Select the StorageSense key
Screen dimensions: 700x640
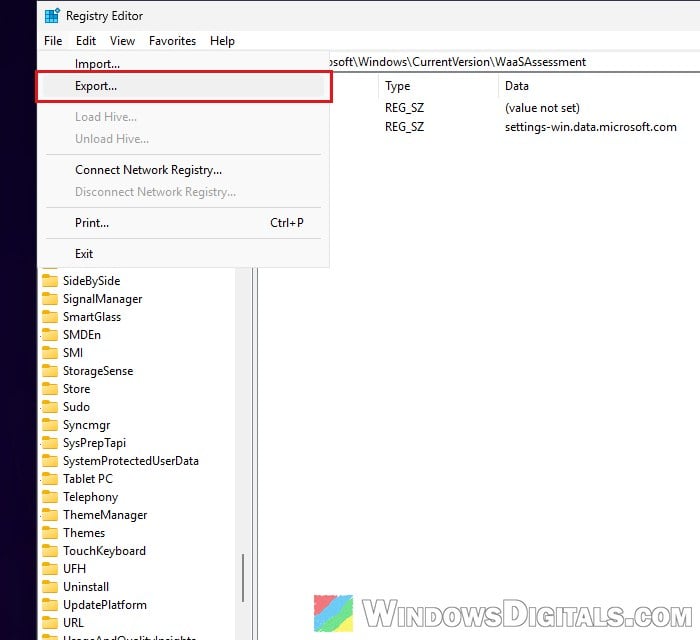[98, 371]
